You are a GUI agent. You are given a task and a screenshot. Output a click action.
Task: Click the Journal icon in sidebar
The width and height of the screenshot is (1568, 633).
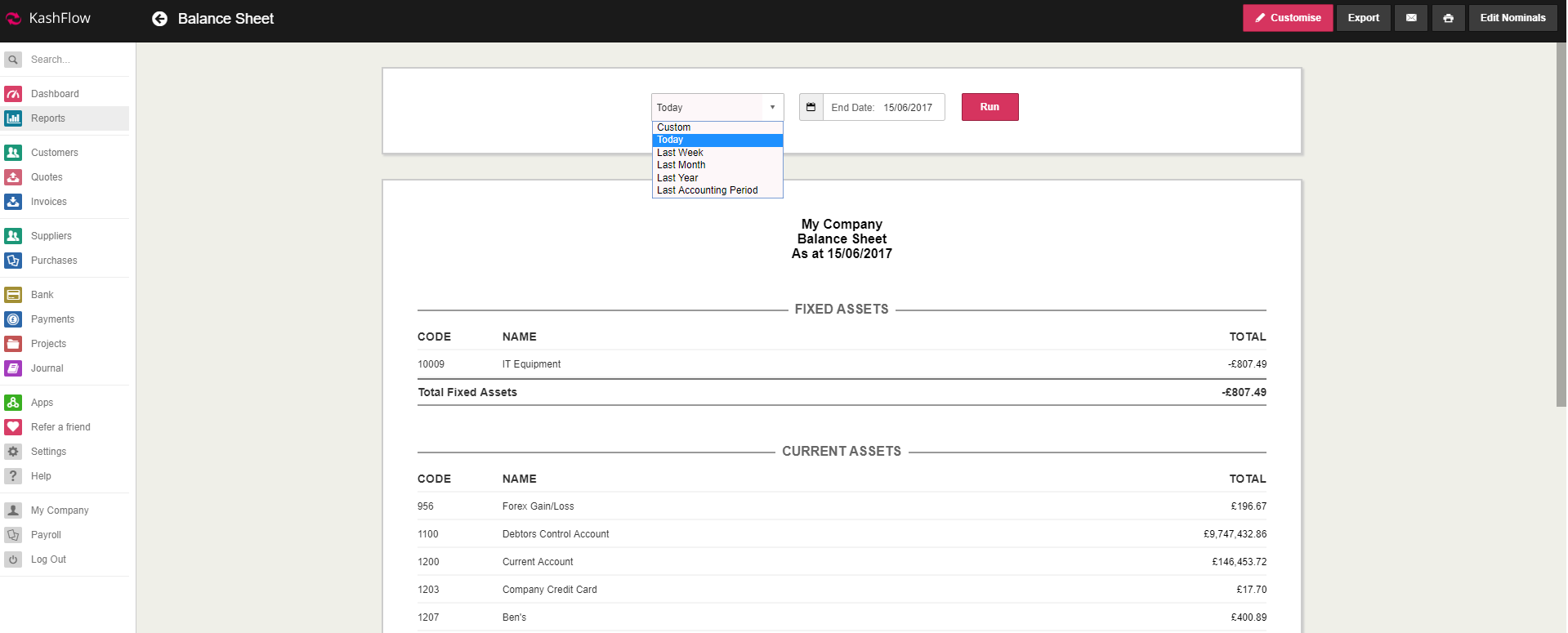13,368
